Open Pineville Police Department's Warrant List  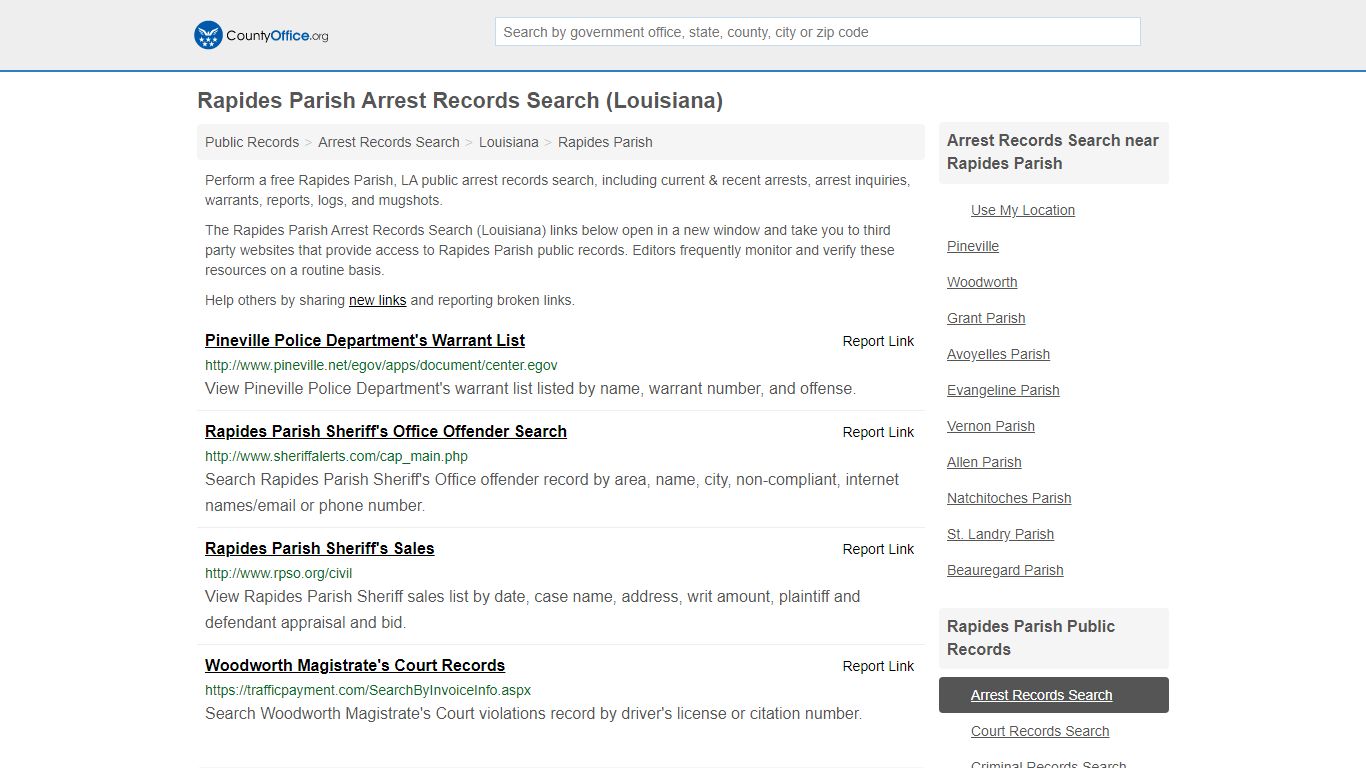pyautogui.click(x=365, y=340)
